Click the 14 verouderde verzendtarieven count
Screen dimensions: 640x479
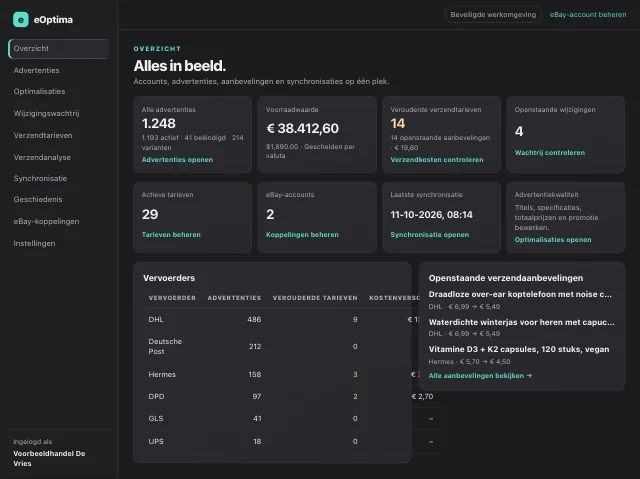(x=398, y=123)
